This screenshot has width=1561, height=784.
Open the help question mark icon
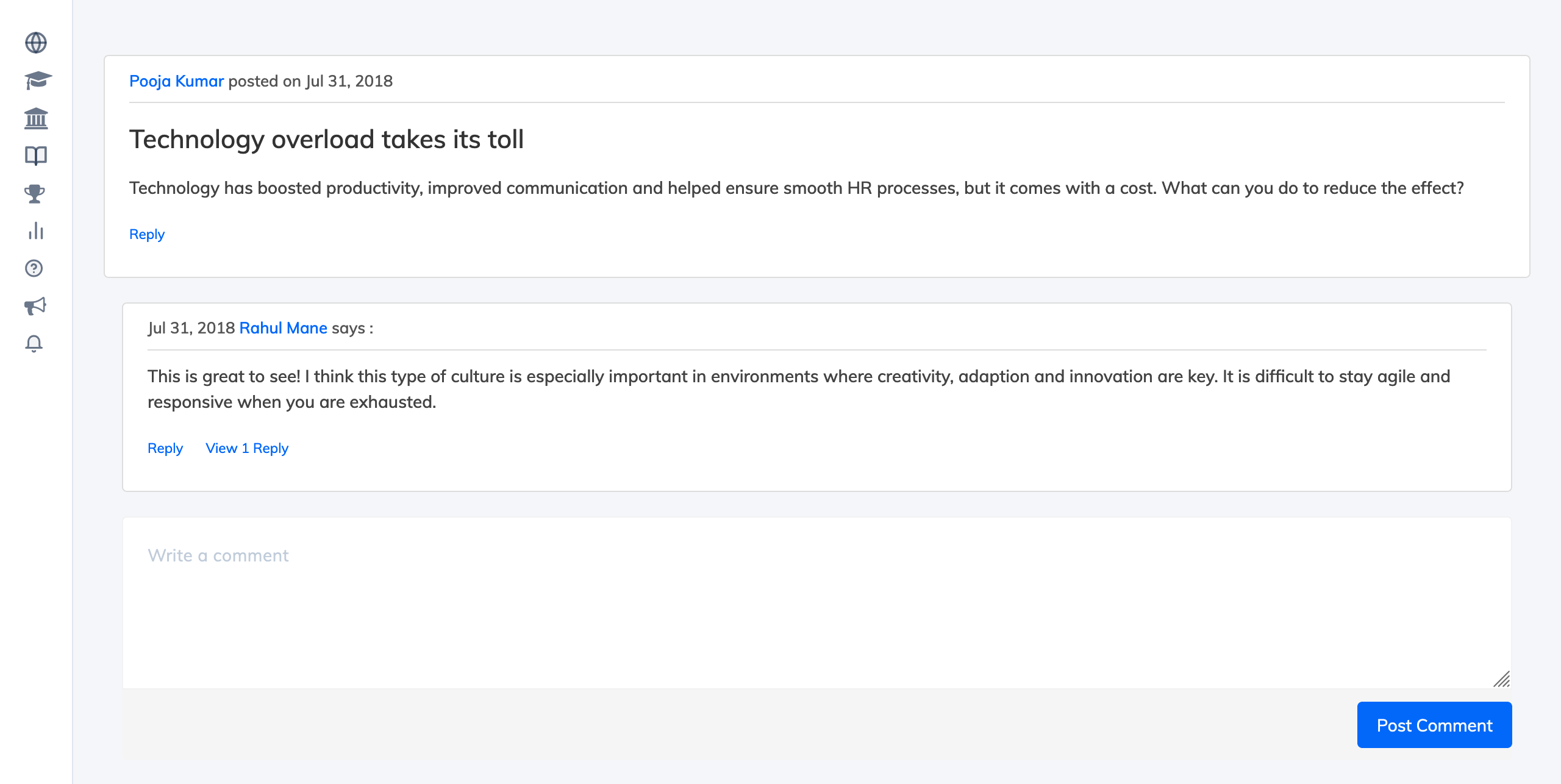pos(34,268)
